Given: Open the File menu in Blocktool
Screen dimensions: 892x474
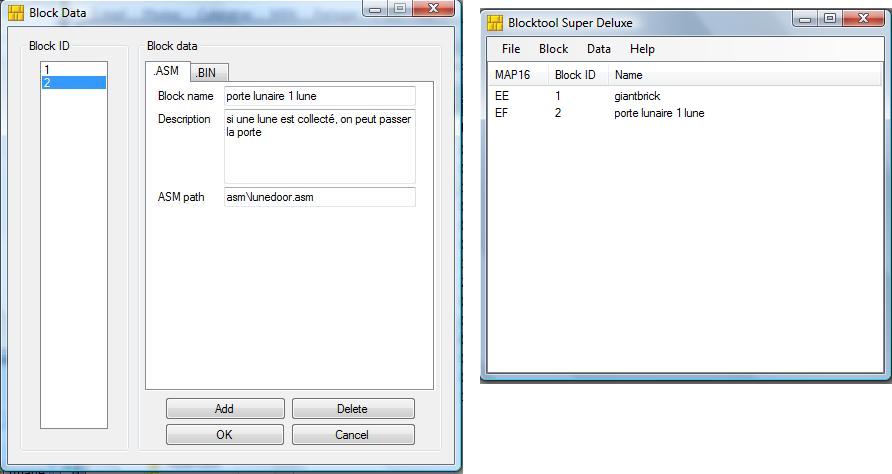Looking at the screenshot, I should pos(511,49).
